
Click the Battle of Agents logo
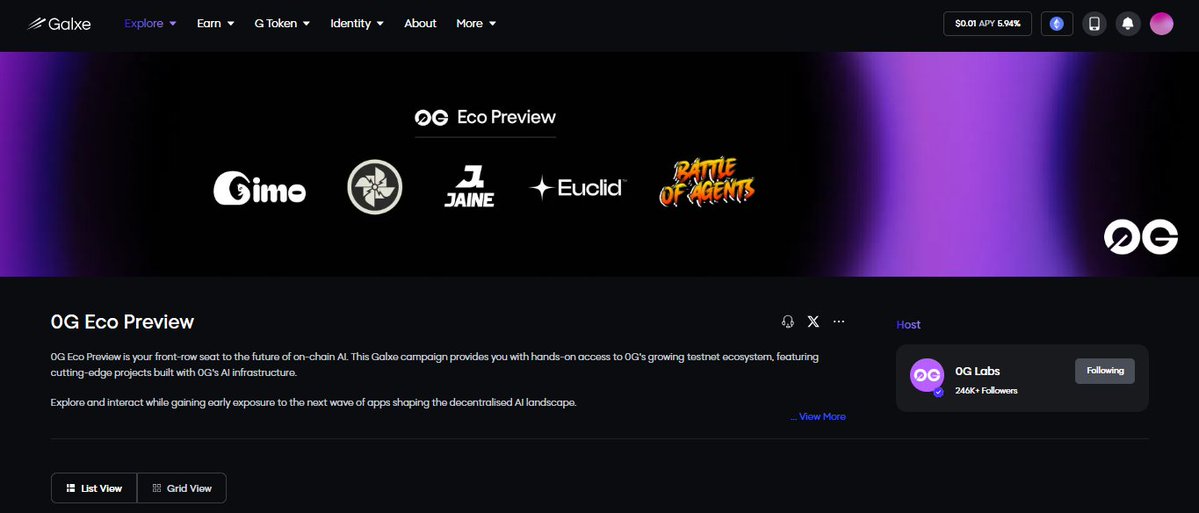707,183
